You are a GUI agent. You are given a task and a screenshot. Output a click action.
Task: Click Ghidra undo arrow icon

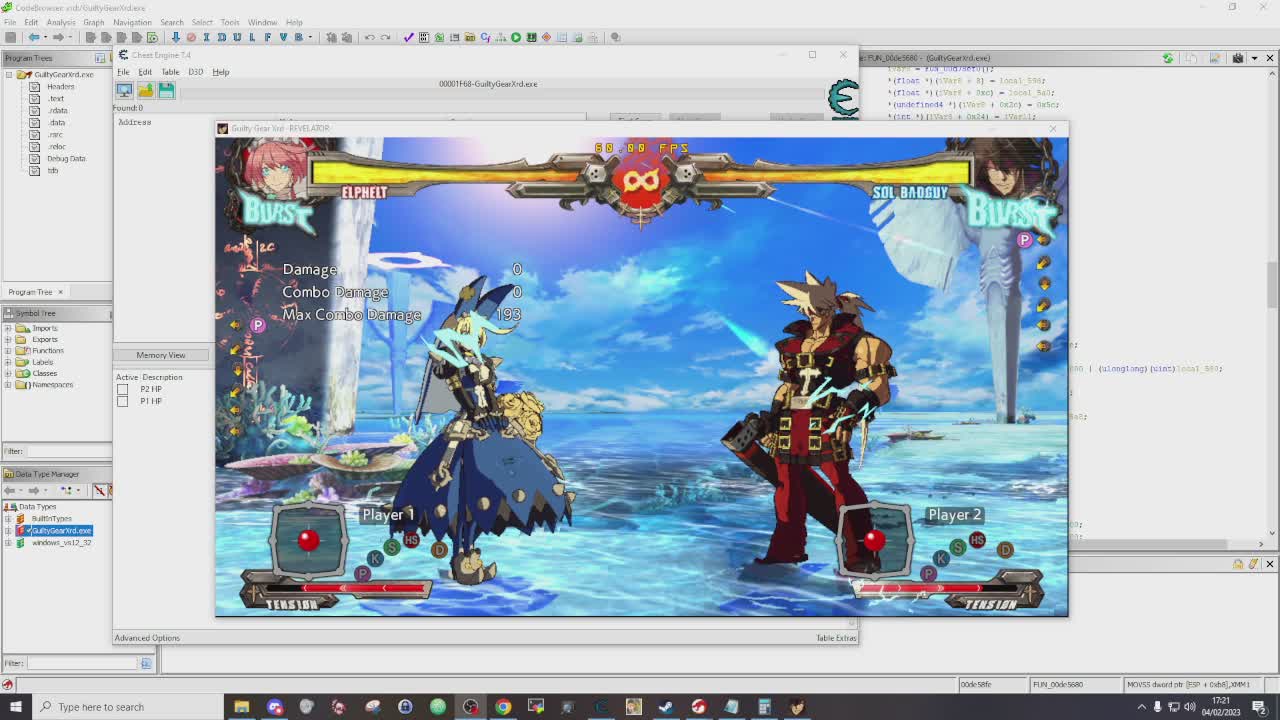(369, 37)
